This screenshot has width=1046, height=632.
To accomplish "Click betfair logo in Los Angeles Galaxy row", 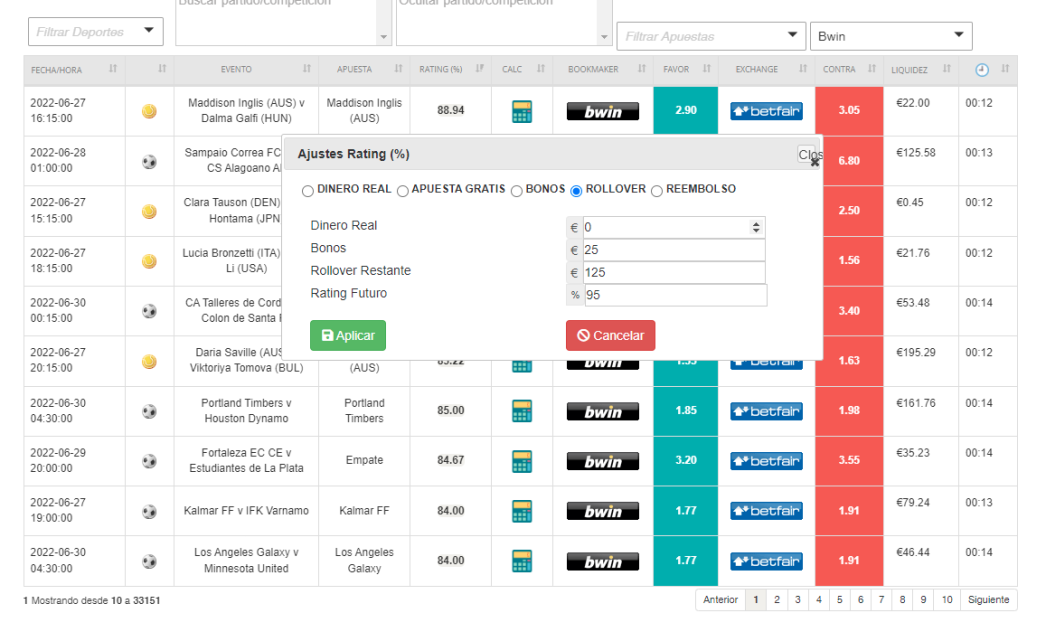I will point(766,561).
